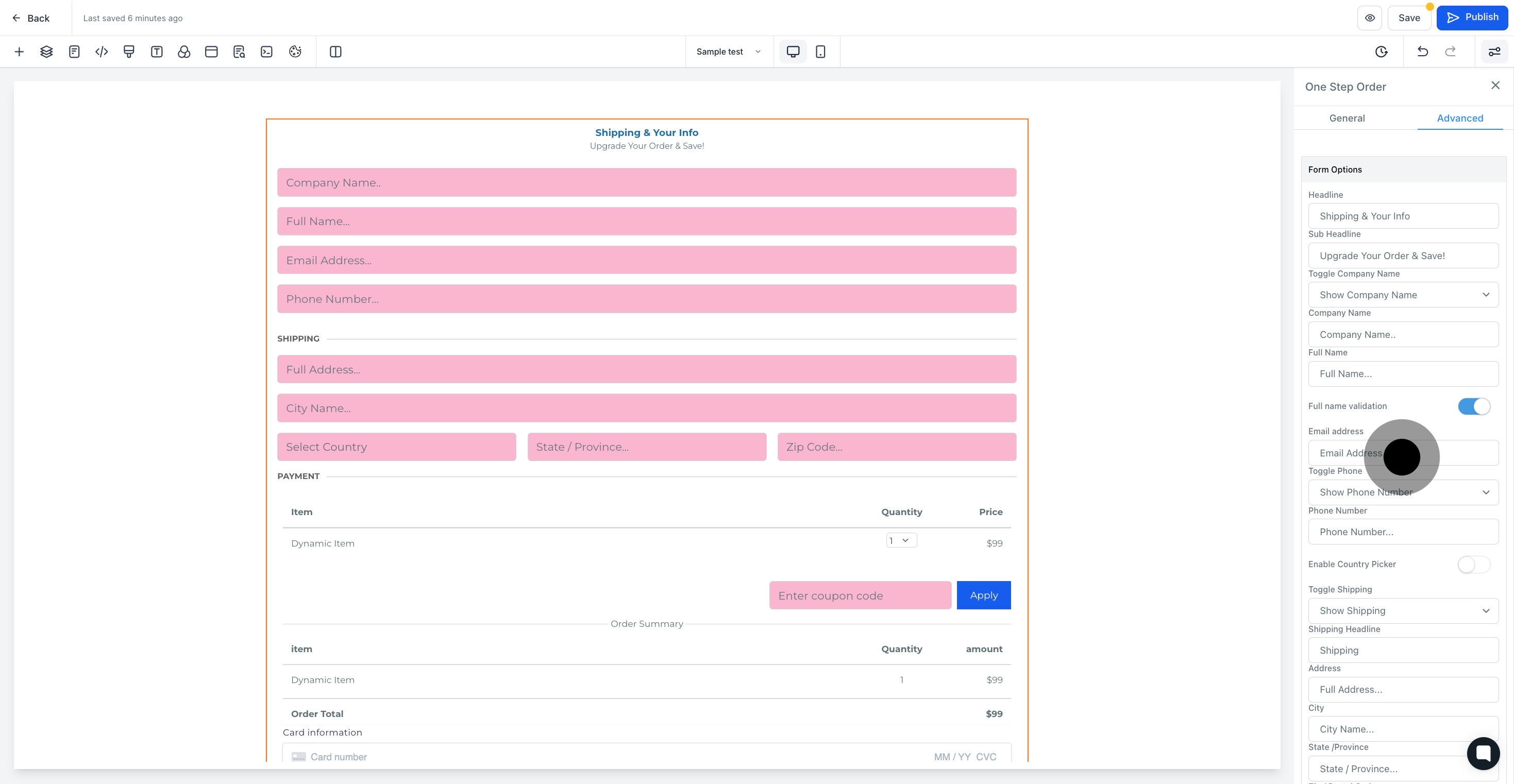Select the paint brush styling icon
1514x784 pixels.
pos(129,52)
